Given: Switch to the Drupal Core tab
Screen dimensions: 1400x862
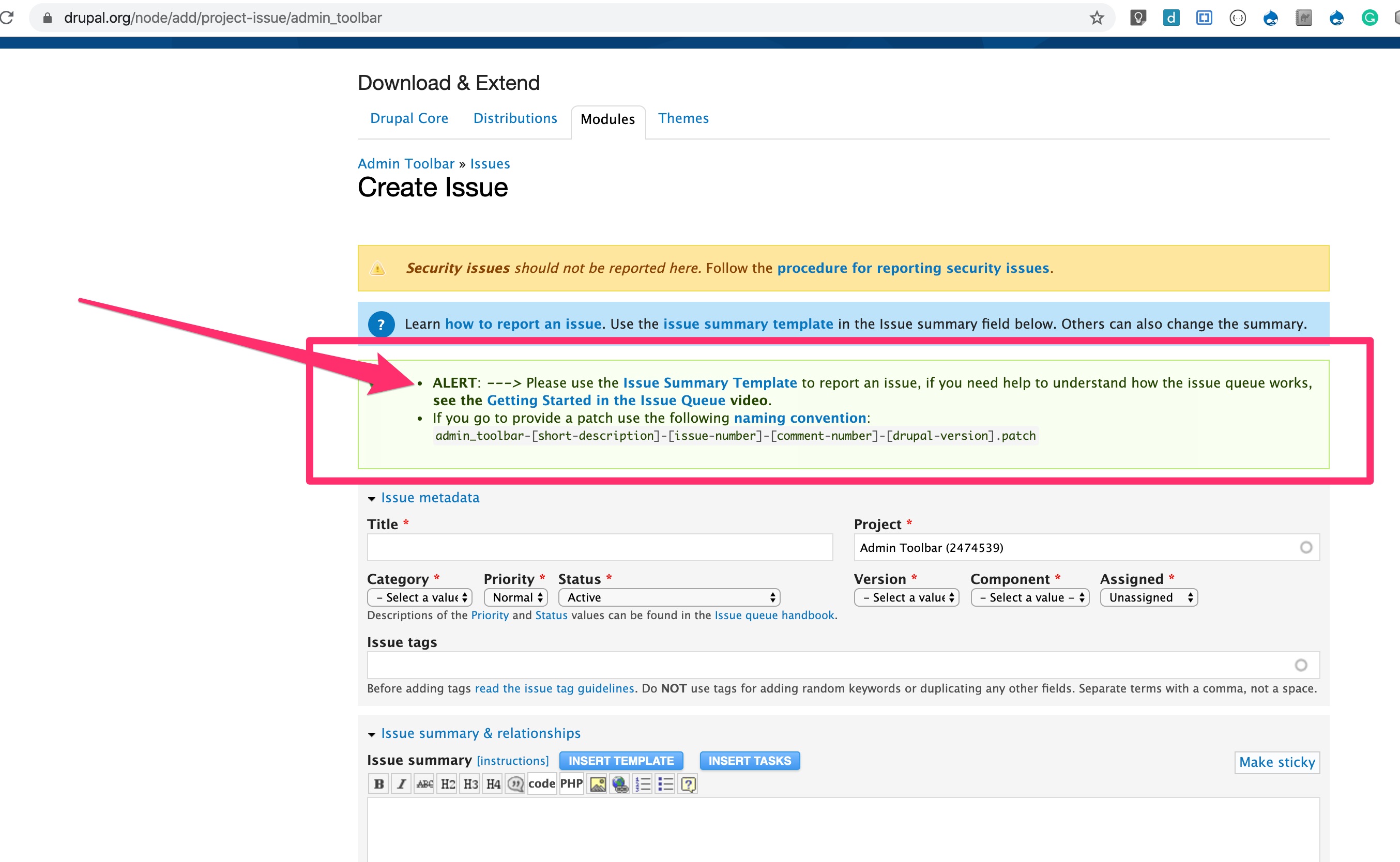Looking at the screenshot, I should click(x=409, y=118).
